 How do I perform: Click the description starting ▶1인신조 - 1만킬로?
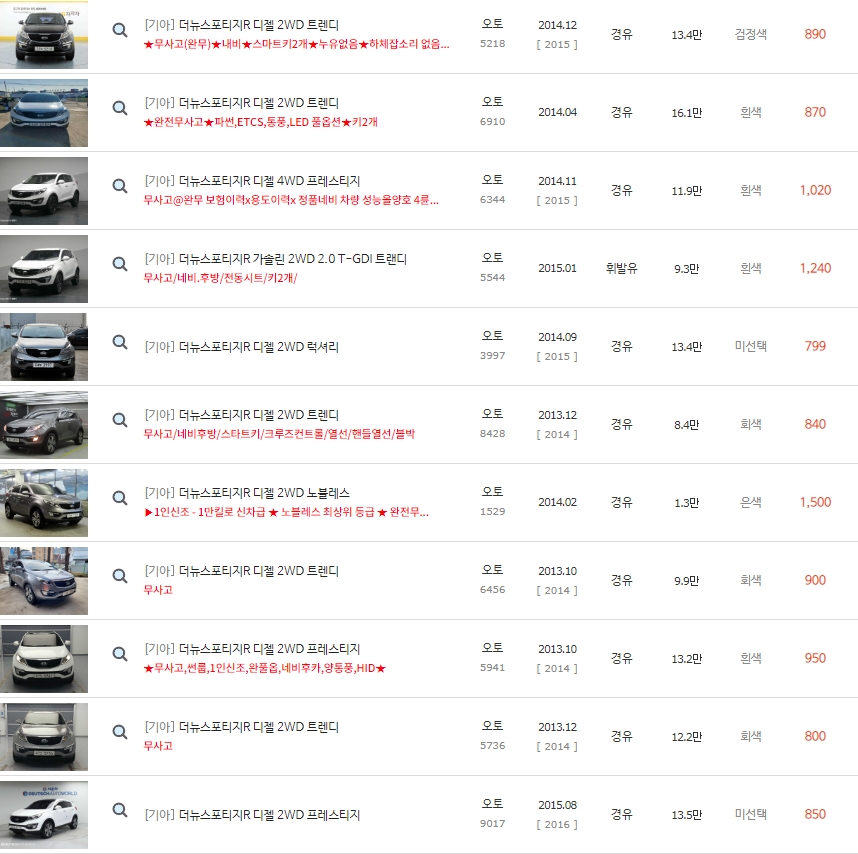[x=286, y=512]
